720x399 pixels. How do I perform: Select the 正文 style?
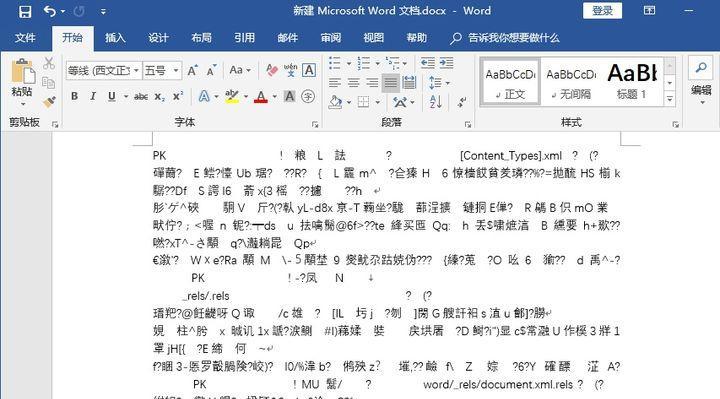pos(511,83)
